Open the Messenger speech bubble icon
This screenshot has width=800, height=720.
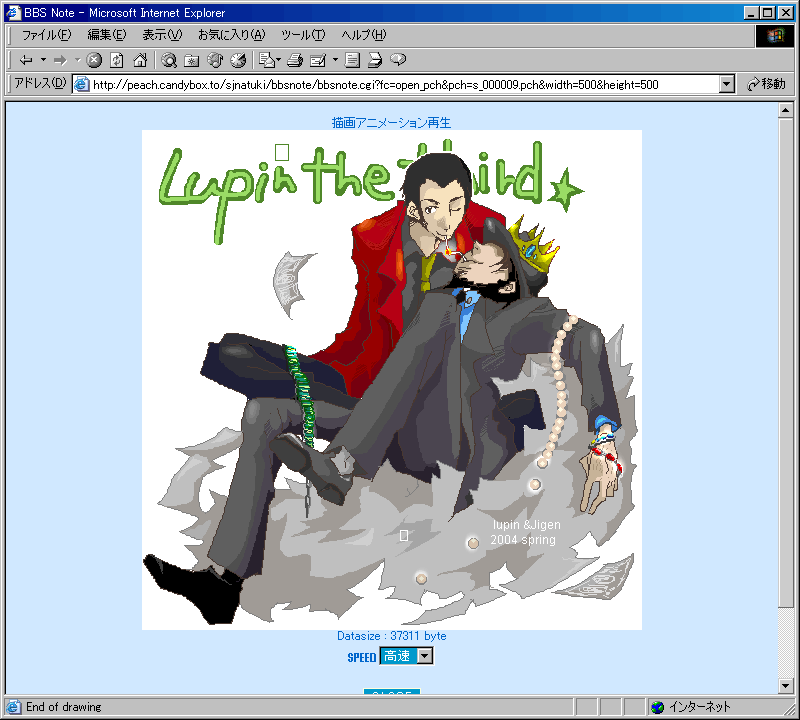coord(398,60)
